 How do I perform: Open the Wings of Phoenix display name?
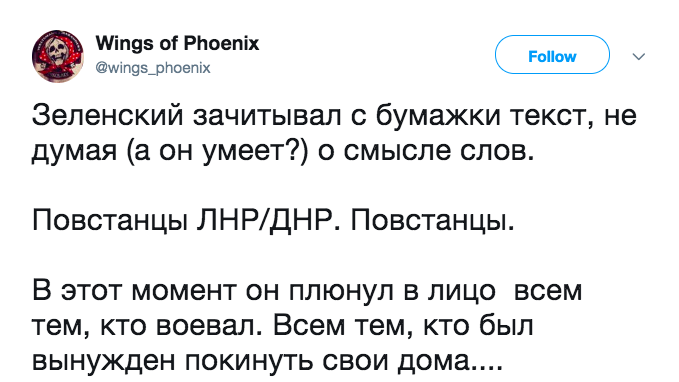point(177,43)
